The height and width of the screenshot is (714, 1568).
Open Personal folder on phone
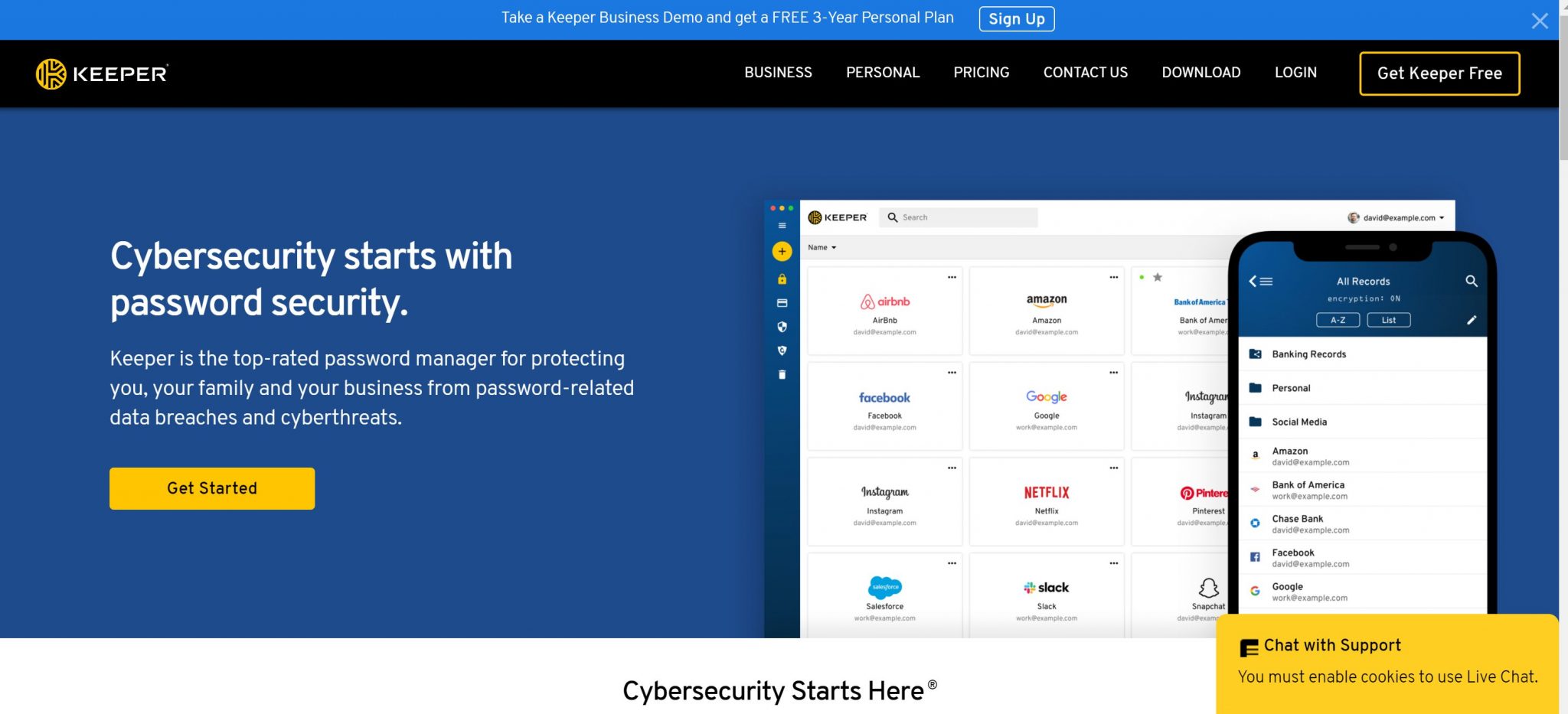click(x=1363, y=388)
